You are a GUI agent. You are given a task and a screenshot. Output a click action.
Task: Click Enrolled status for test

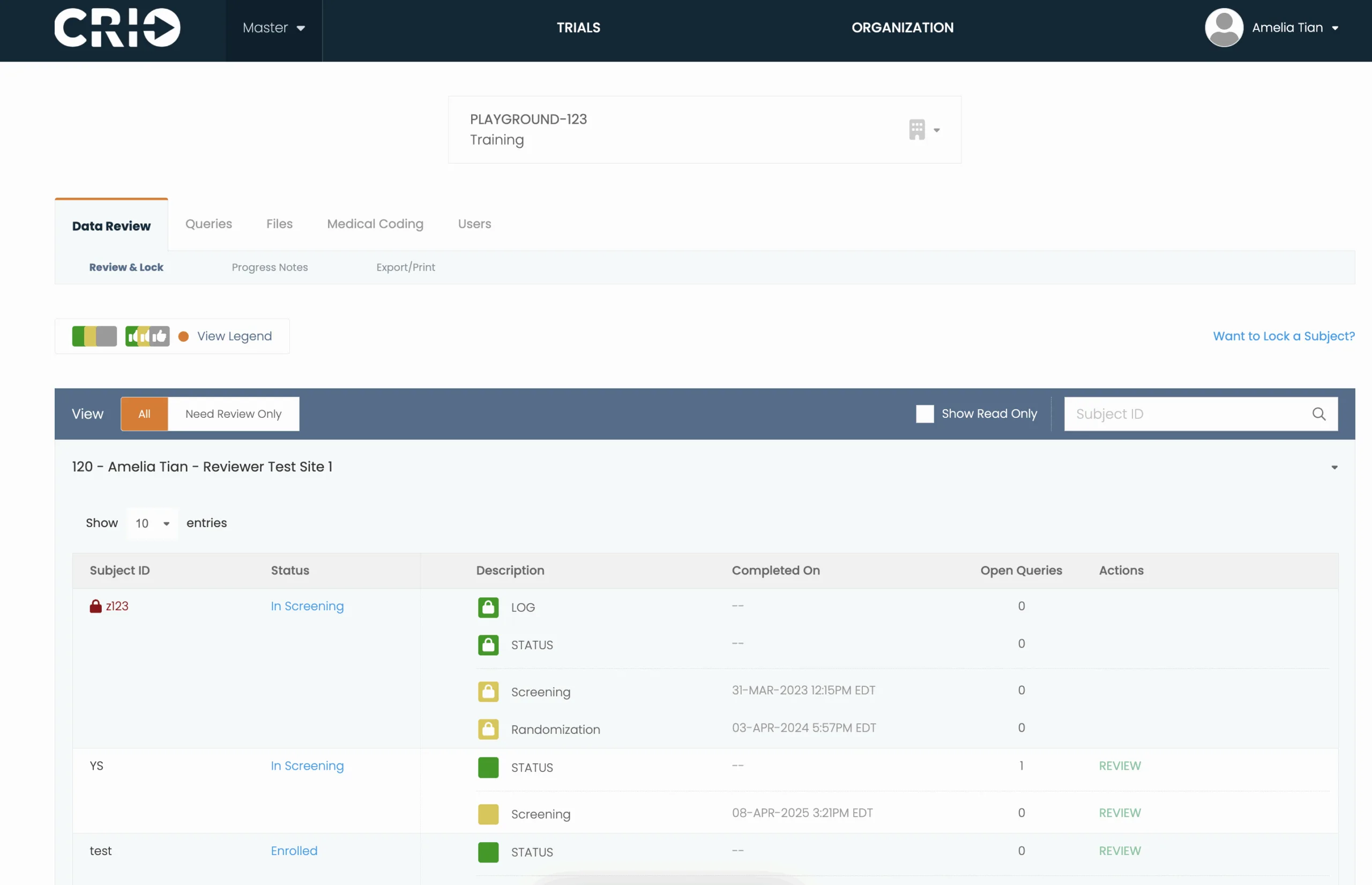294,851
